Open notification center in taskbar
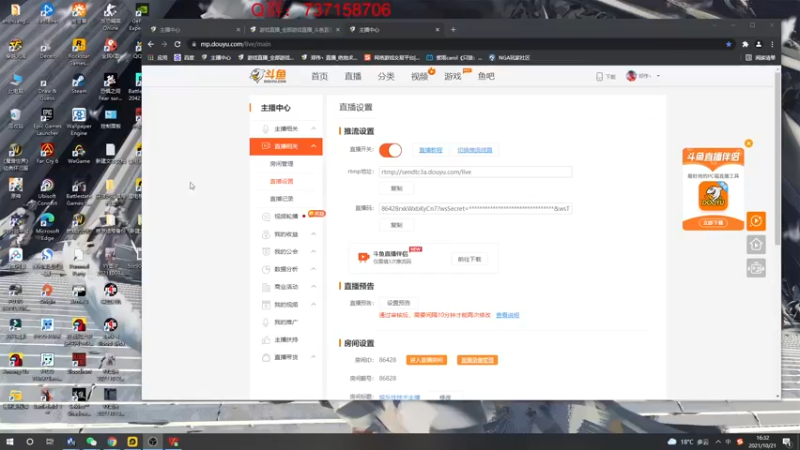This screenshot has width=800, height=450. click(x=787, y=441)
